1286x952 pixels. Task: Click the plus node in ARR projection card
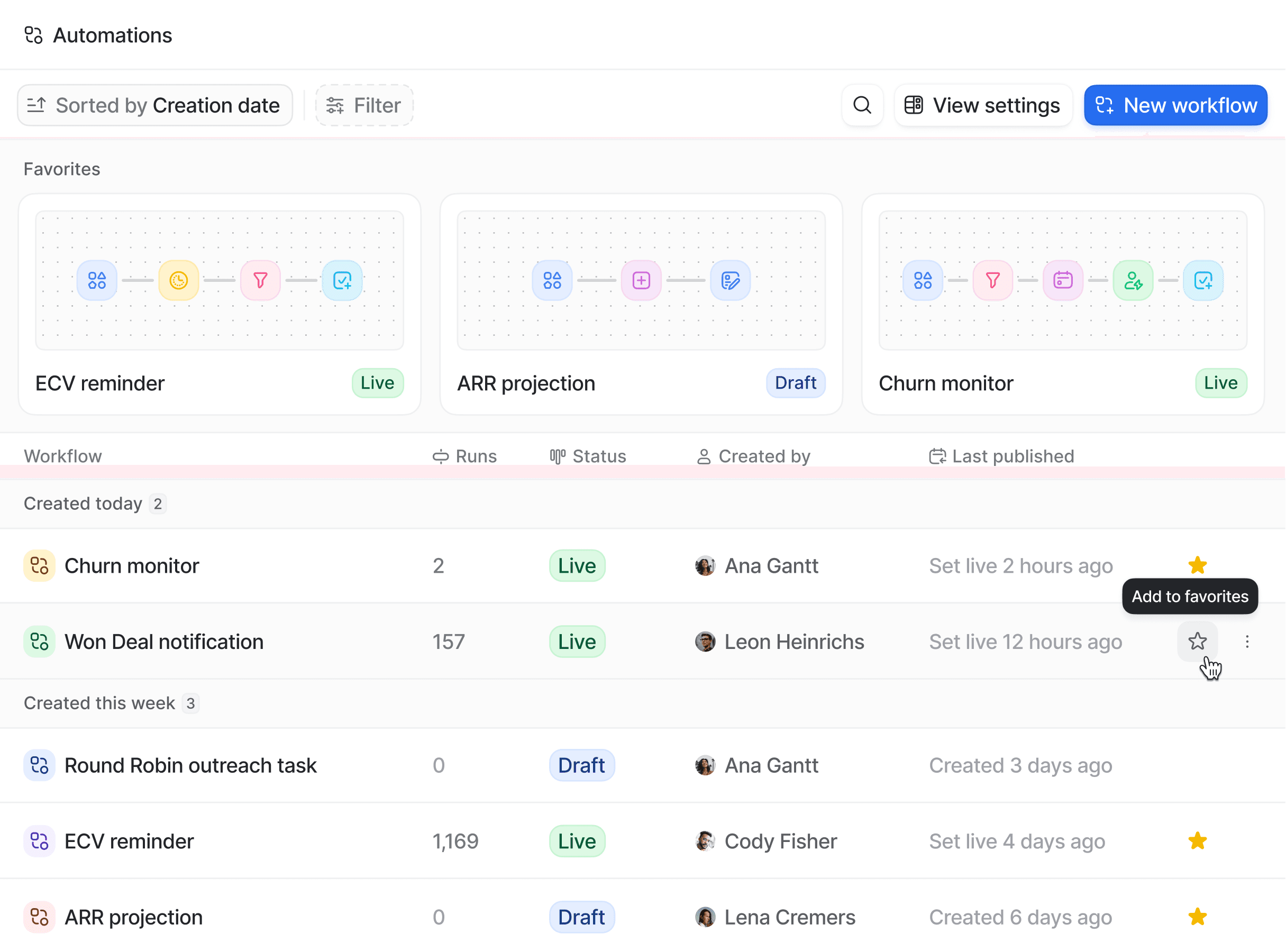tap(641, 281)
